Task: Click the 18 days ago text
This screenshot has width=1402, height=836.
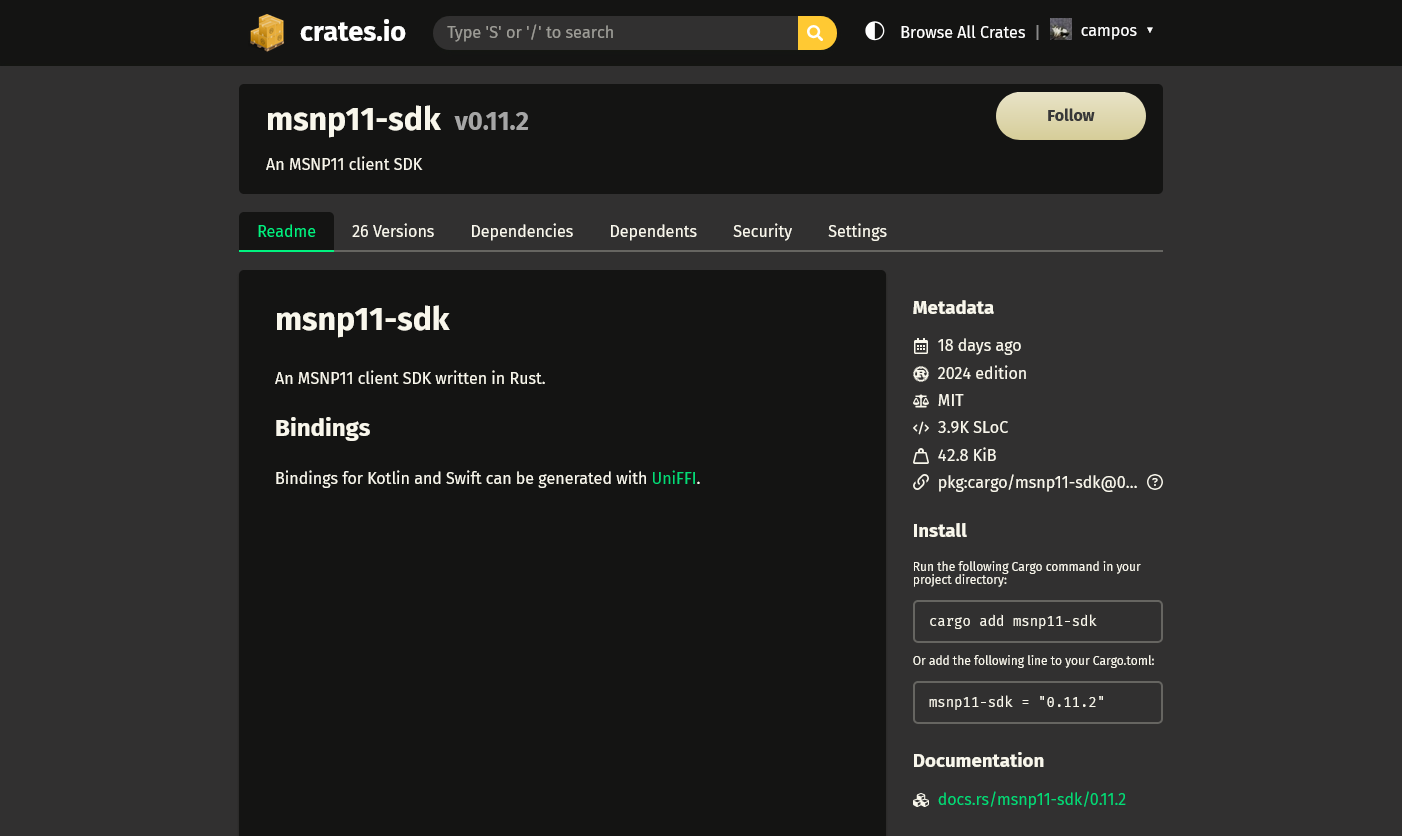Action: (979, 346)
